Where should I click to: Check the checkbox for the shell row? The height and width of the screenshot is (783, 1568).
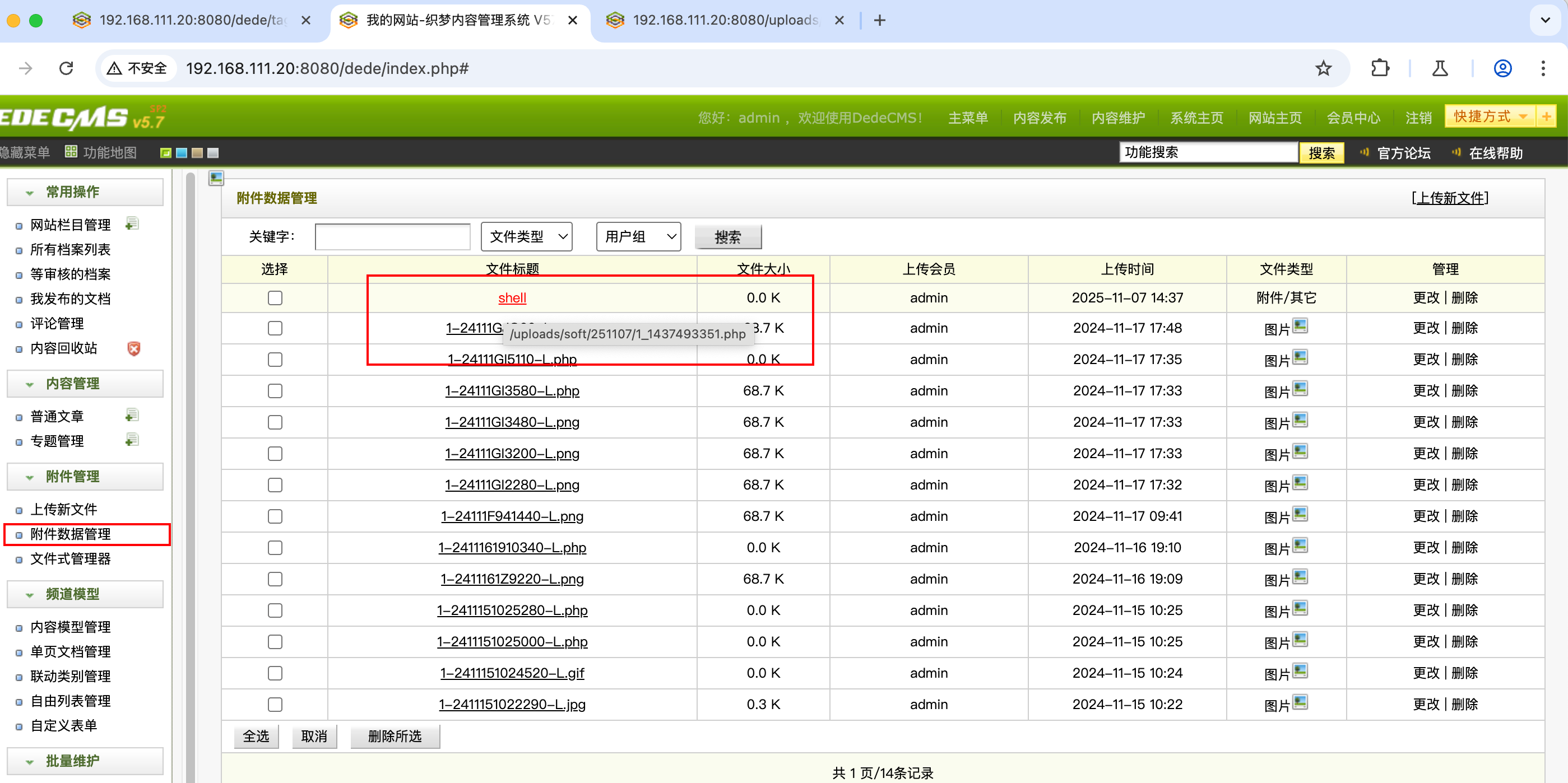(x=275, y=297)
